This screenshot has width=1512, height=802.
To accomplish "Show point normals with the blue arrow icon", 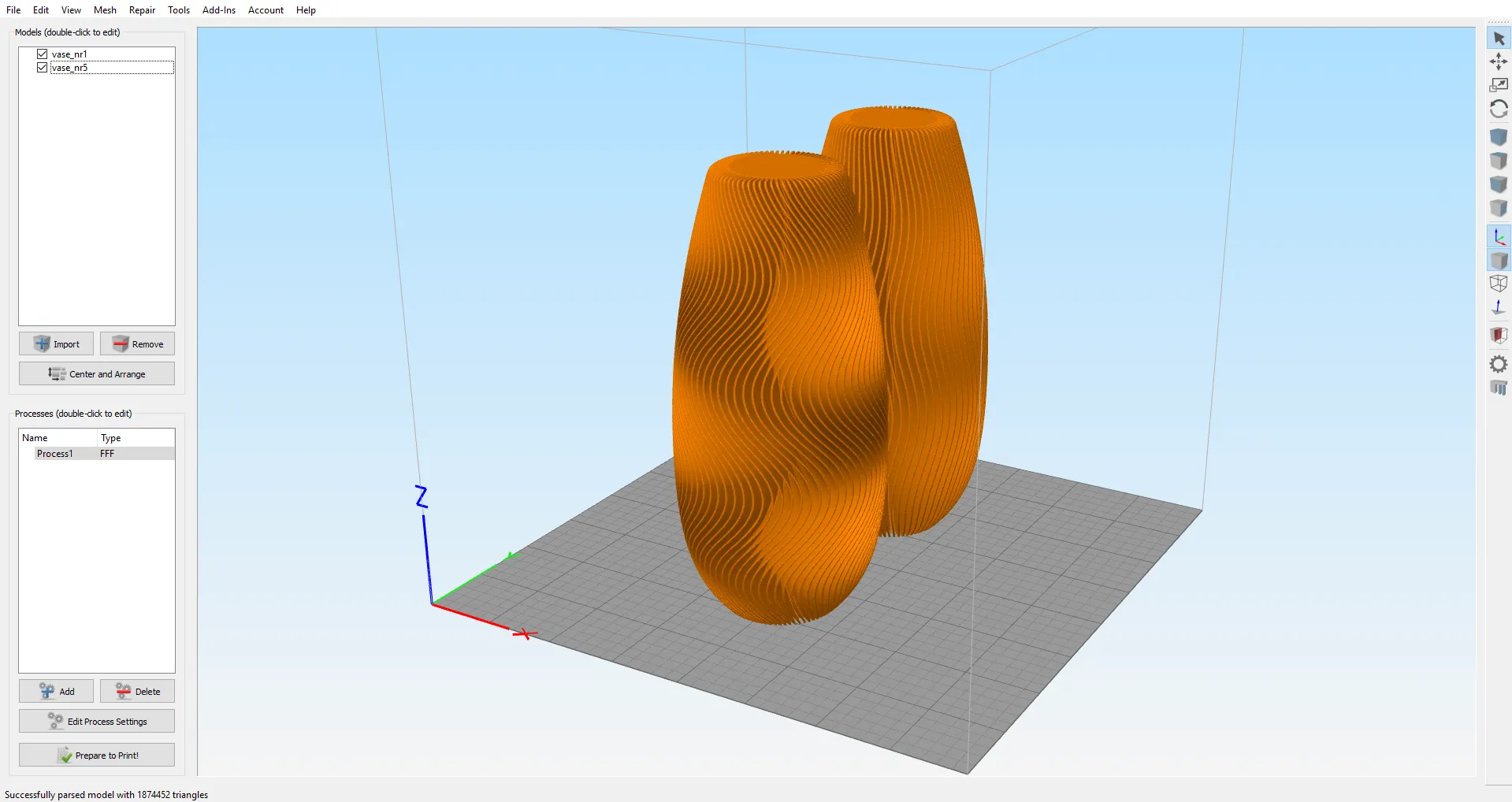I will click(1499, 308).
